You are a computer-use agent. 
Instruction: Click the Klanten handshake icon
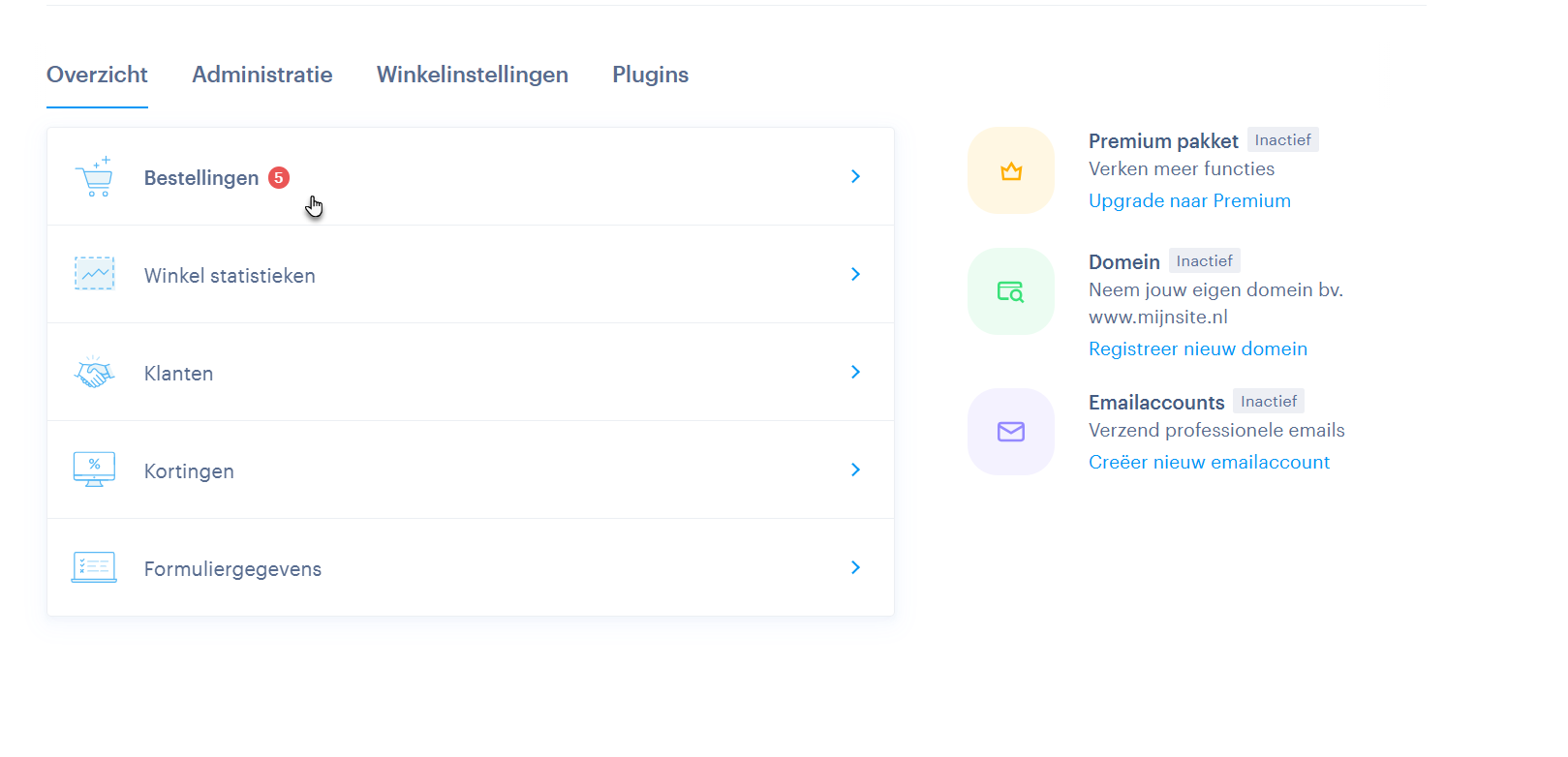coord(95,373)
